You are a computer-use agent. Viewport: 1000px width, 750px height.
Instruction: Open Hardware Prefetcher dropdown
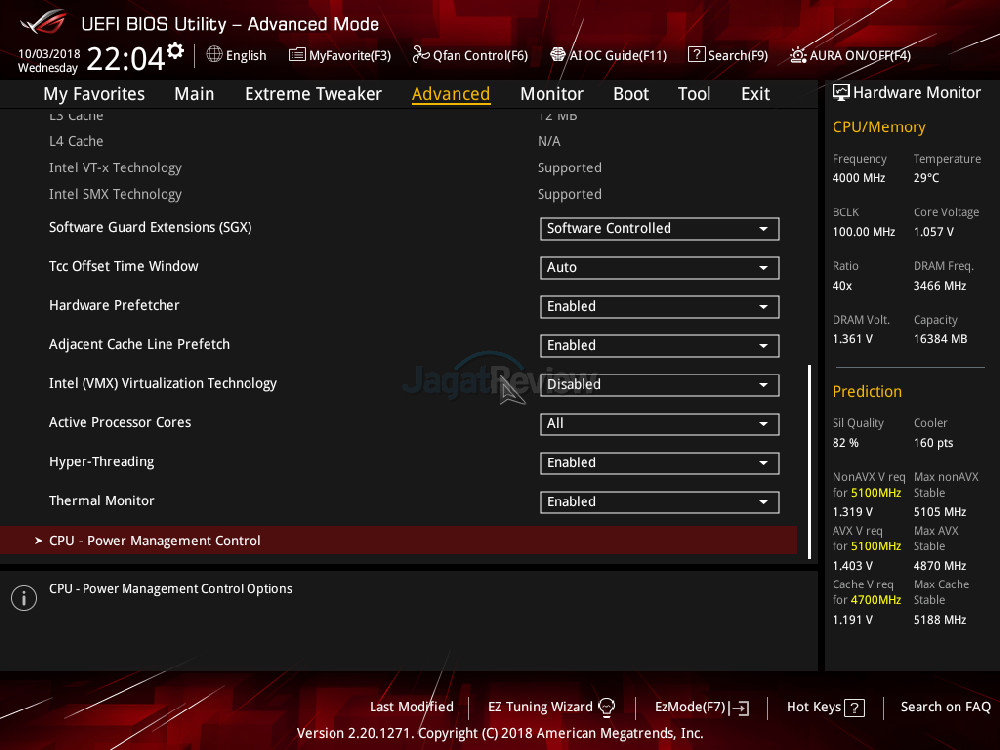(x=659, y=307)
